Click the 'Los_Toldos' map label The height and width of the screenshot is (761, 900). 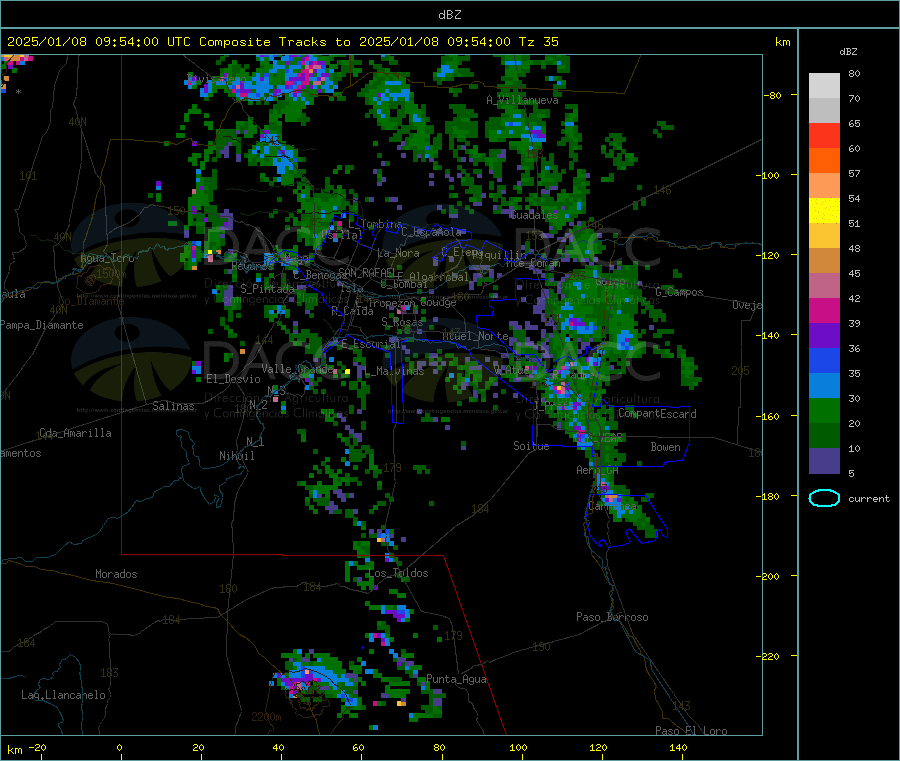tap(398, 573)
